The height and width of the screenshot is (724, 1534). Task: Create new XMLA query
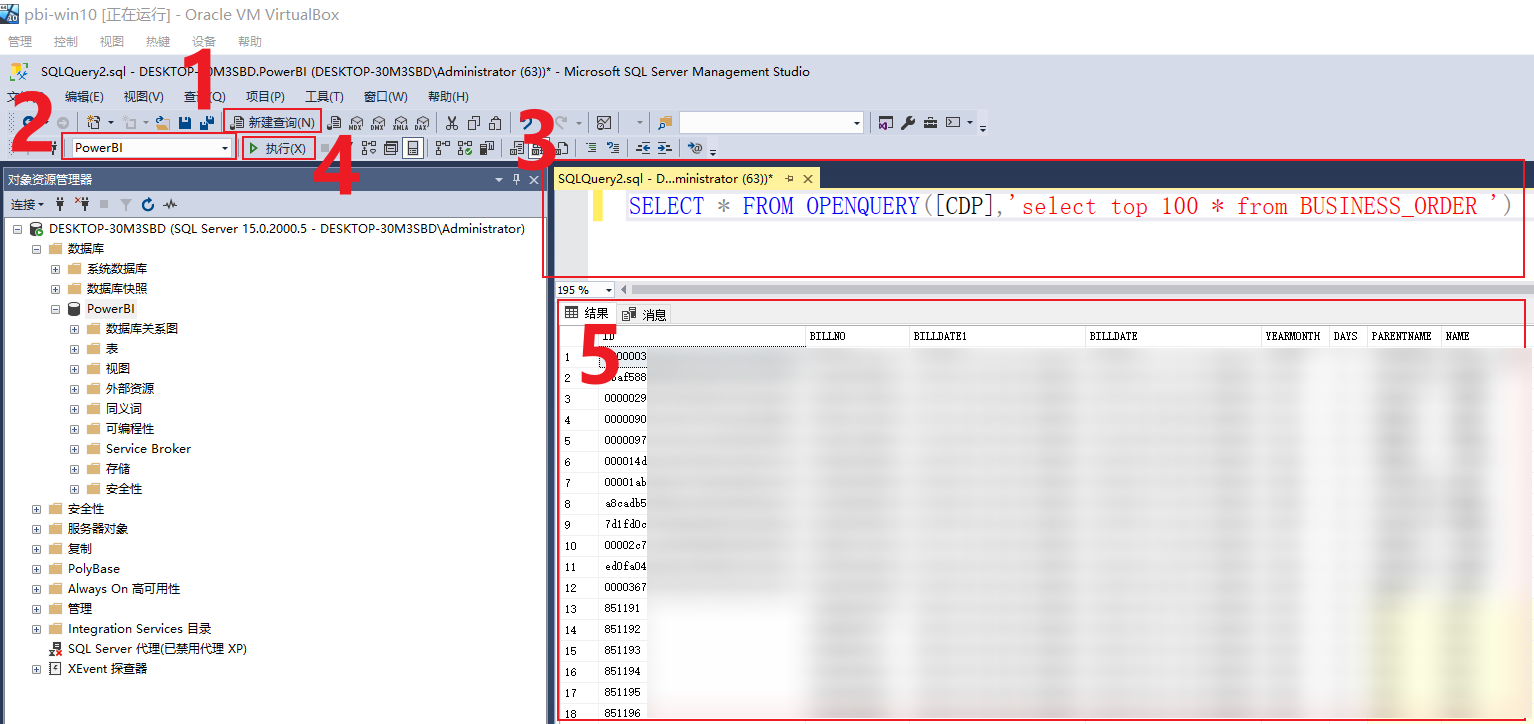tap(400, 123)
